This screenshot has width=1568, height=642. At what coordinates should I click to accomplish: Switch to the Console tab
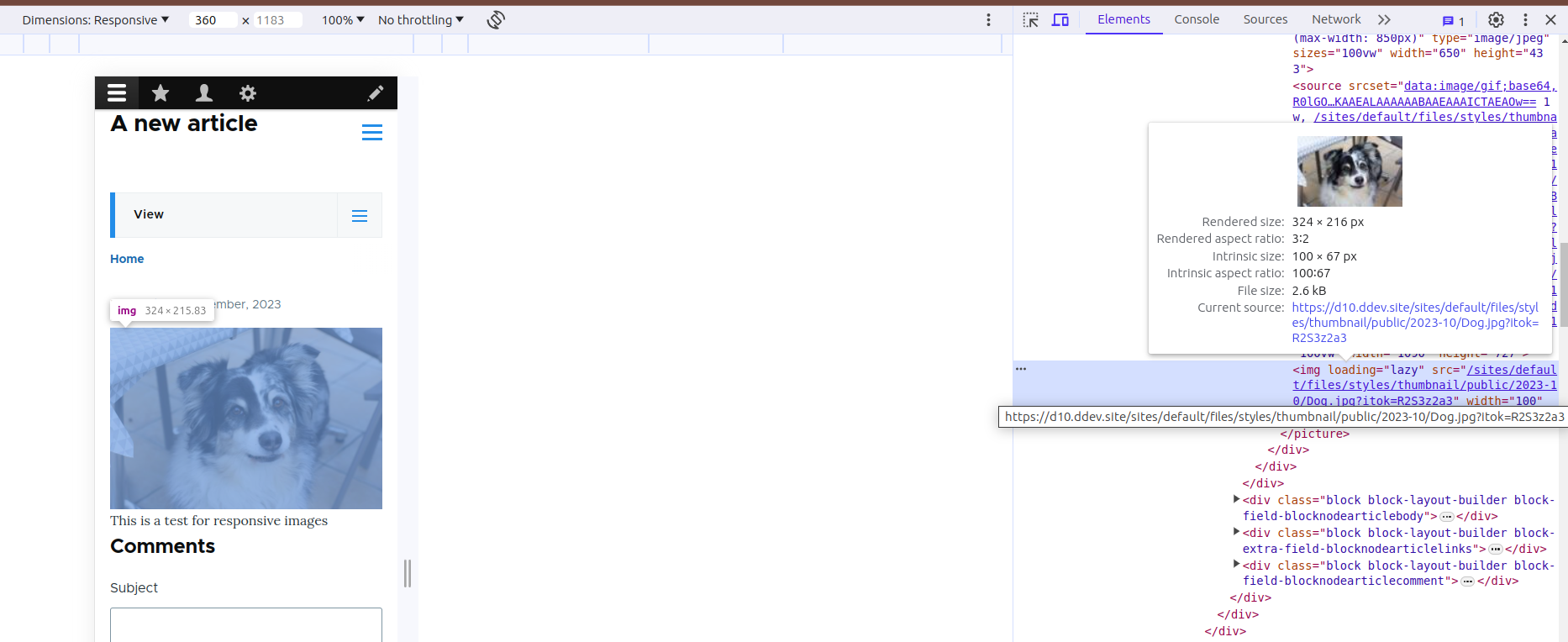(x=1196, y=19)
